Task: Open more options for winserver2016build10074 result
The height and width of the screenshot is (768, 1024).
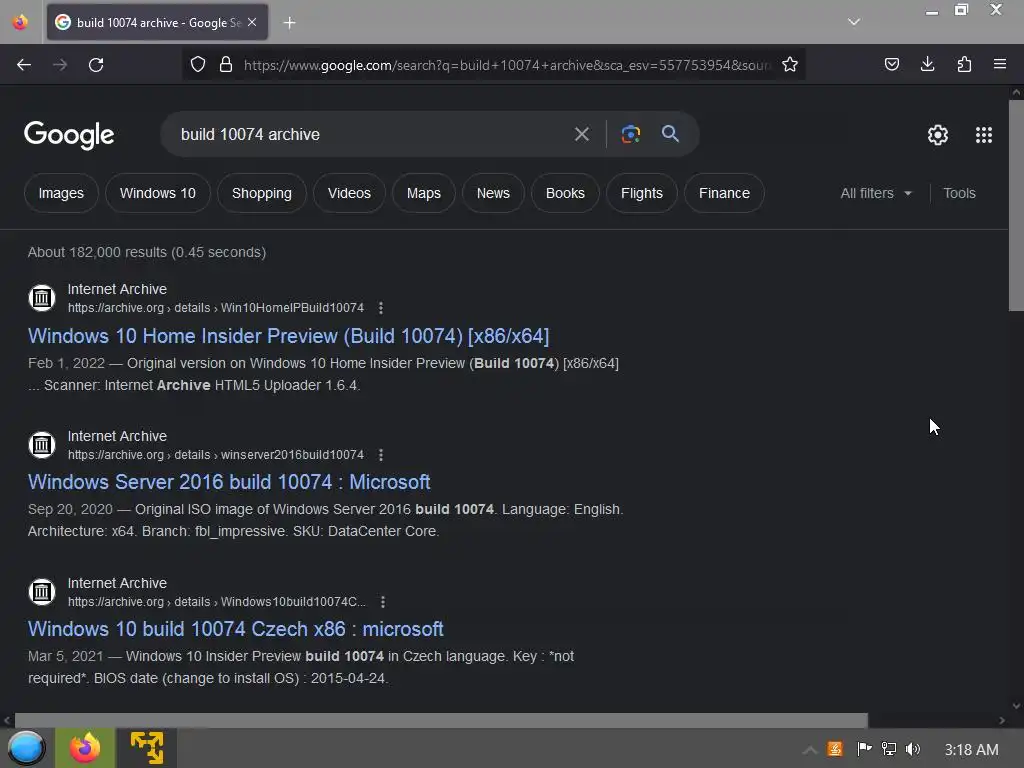Action: tap(381, 455)
